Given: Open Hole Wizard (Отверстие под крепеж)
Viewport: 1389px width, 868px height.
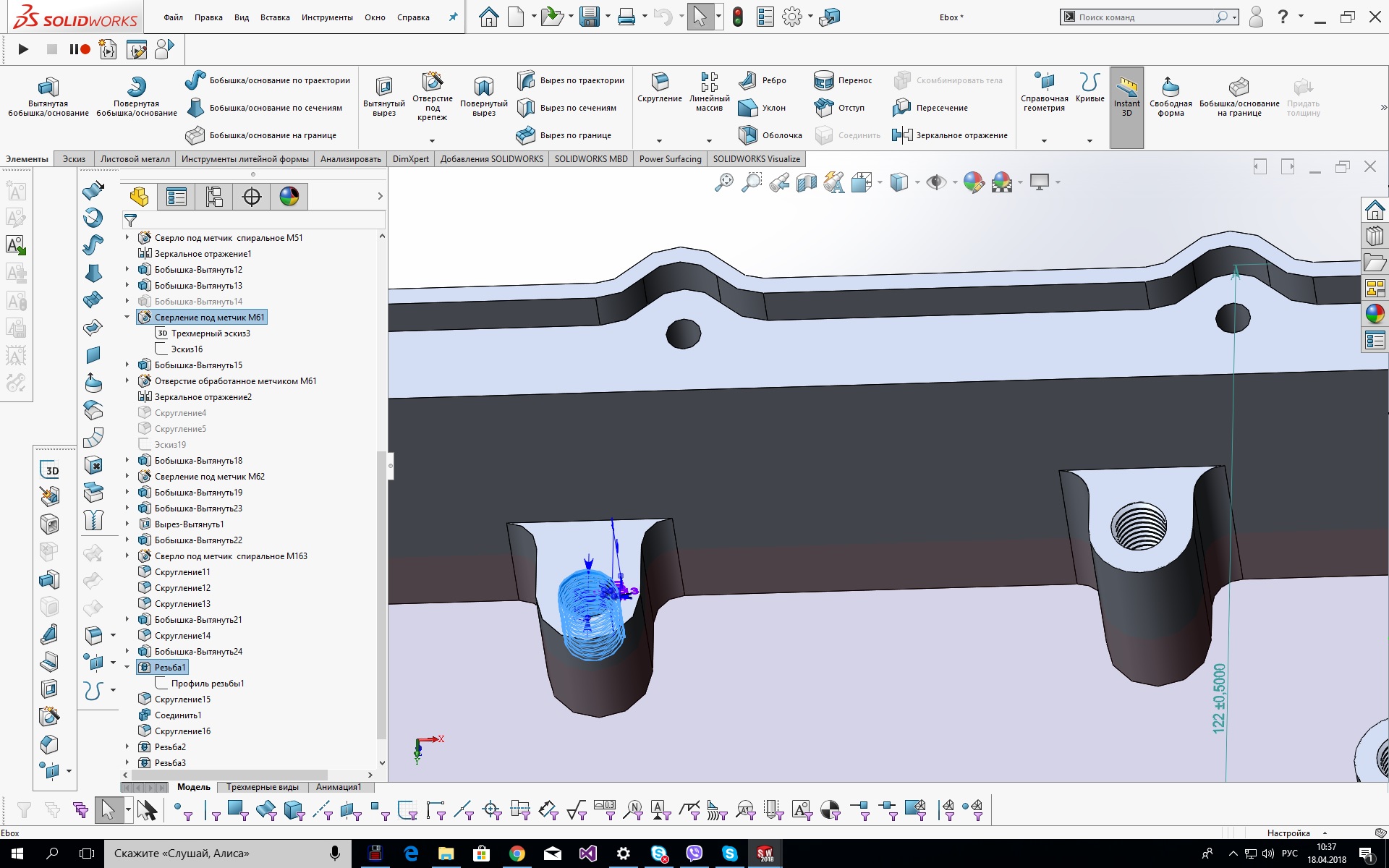Looking at the screenshot, I should [433, 96].
